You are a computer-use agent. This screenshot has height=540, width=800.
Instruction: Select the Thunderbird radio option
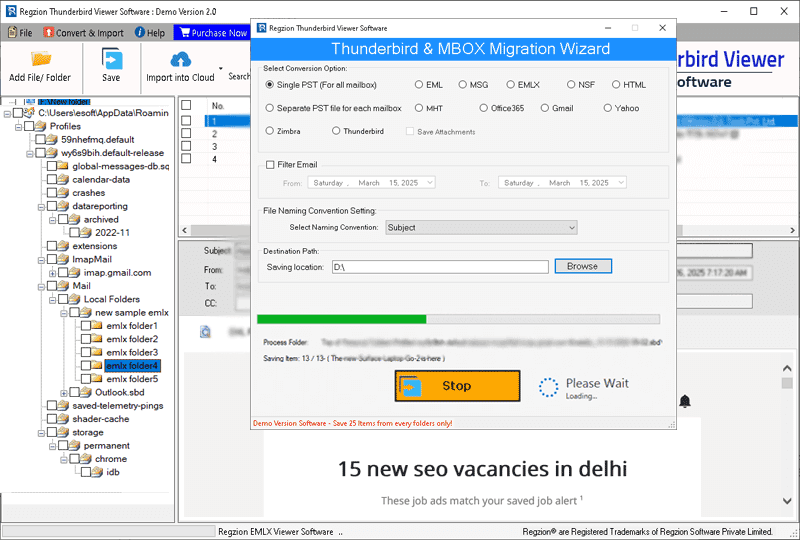336,131
